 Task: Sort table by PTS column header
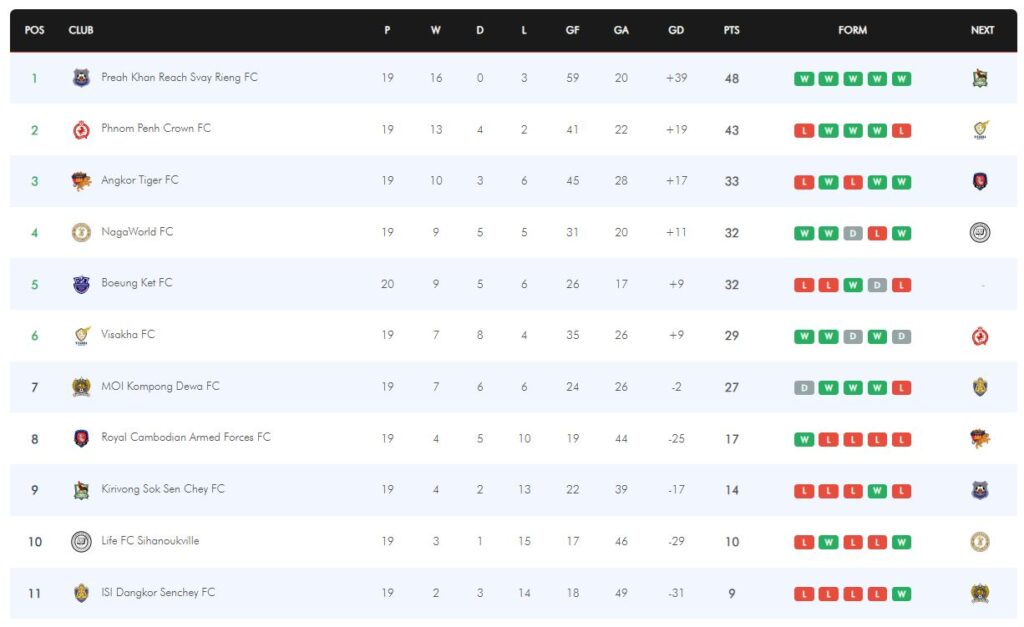click(x=731, y=30)
